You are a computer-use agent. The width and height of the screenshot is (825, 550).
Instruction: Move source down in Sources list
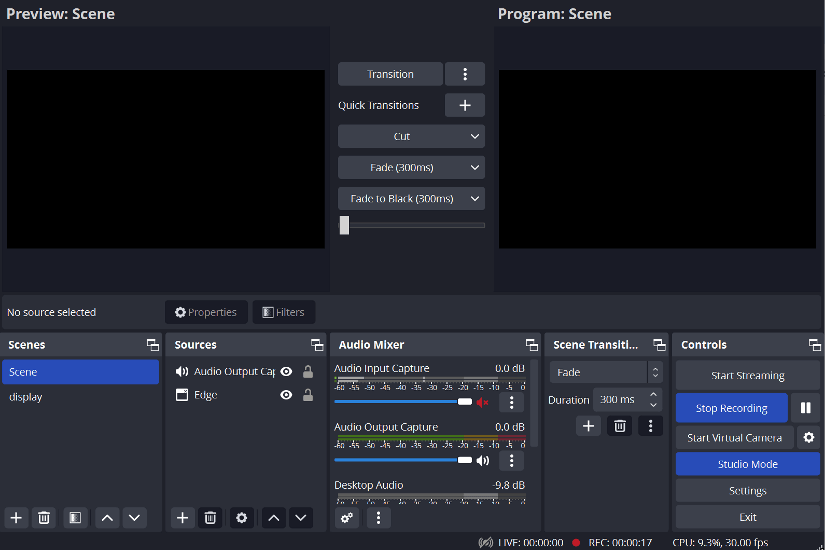coord(300,518)
